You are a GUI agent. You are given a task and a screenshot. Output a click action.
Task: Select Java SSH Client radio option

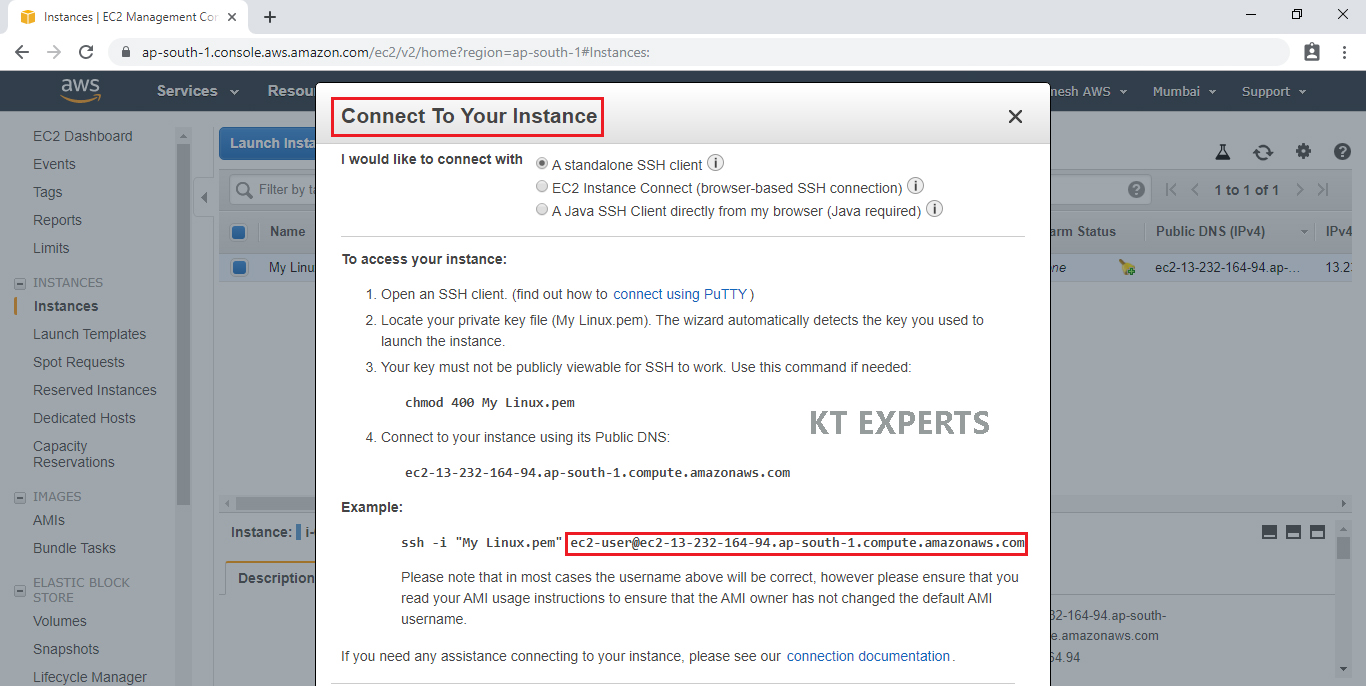pyautogui.click(x=542, y=210)
